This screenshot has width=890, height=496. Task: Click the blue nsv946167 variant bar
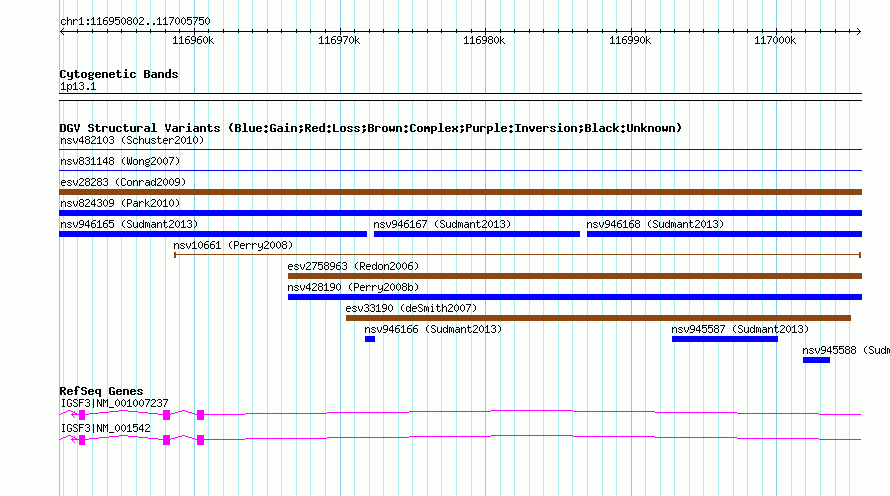[477, 234]
